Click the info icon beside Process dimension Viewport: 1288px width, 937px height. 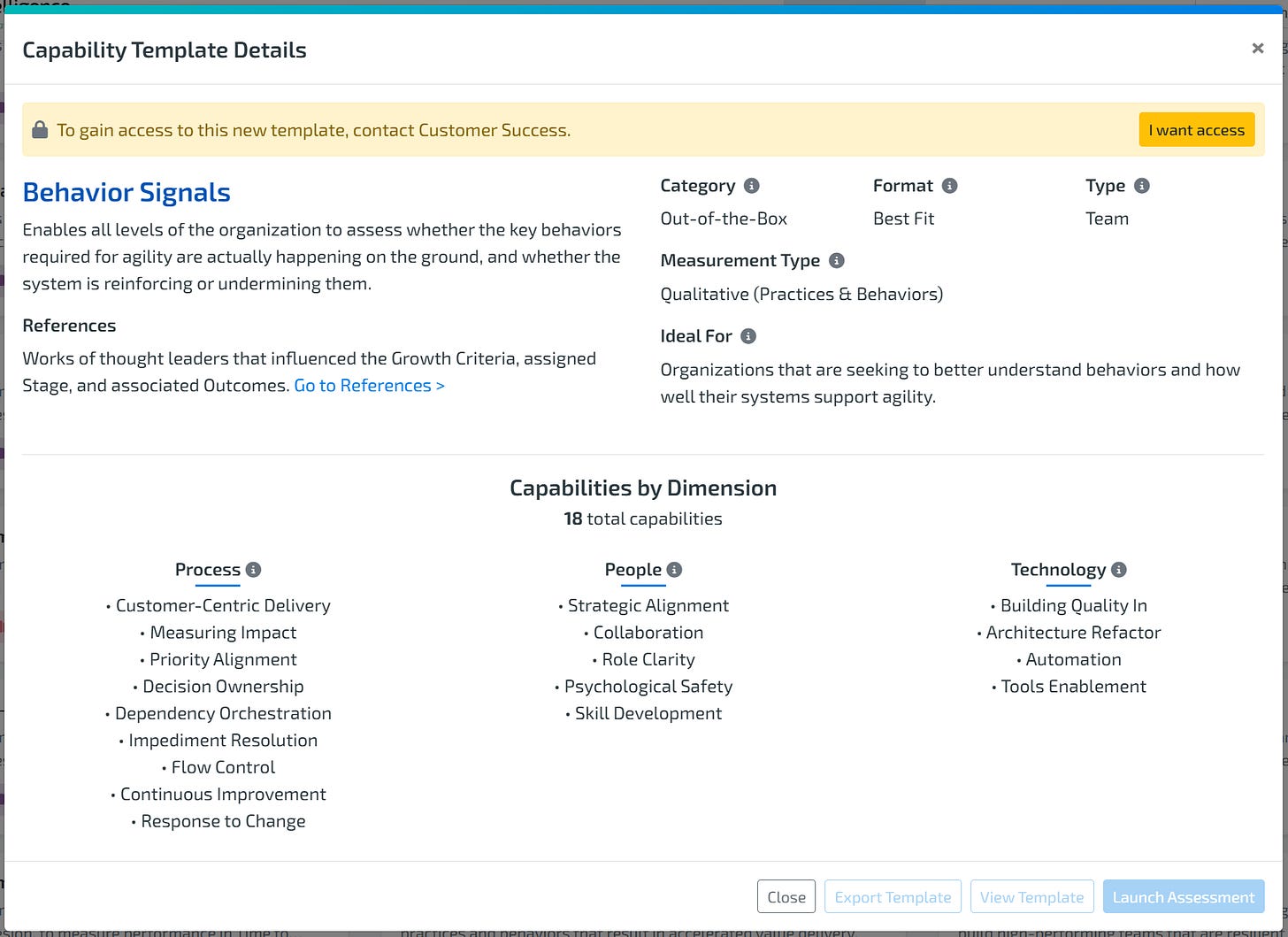[254, 570]
